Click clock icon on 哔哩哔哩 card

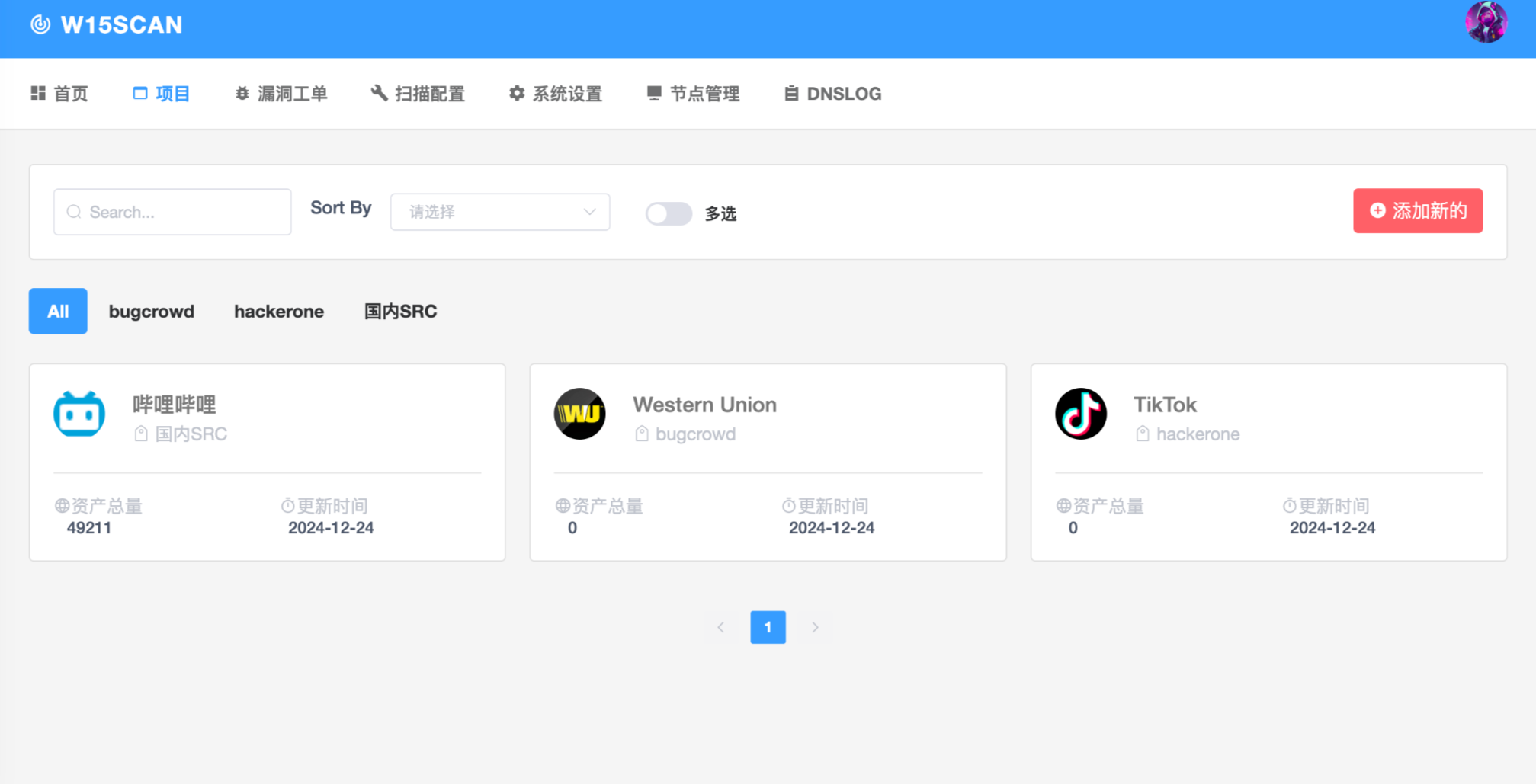(287, 505)
